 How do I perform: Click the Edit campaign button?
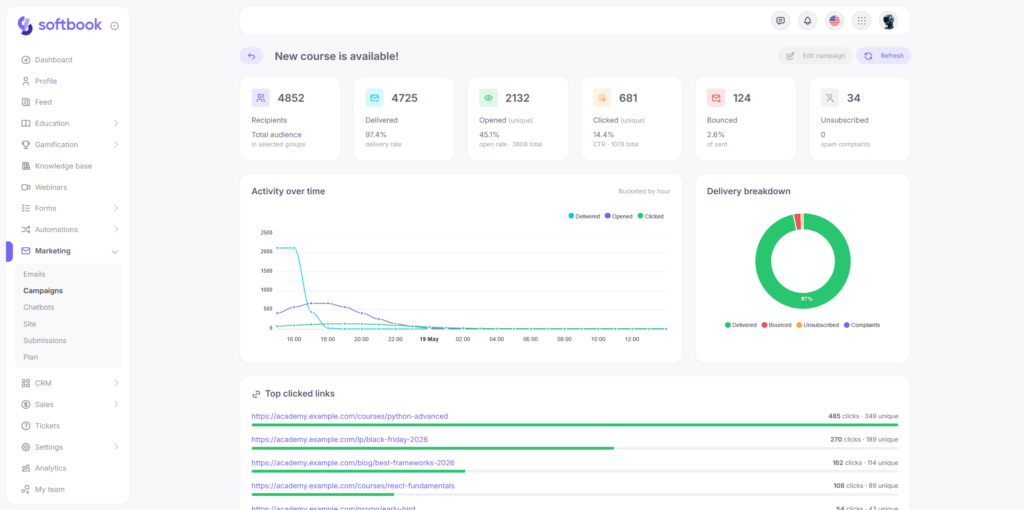(816, 56)
